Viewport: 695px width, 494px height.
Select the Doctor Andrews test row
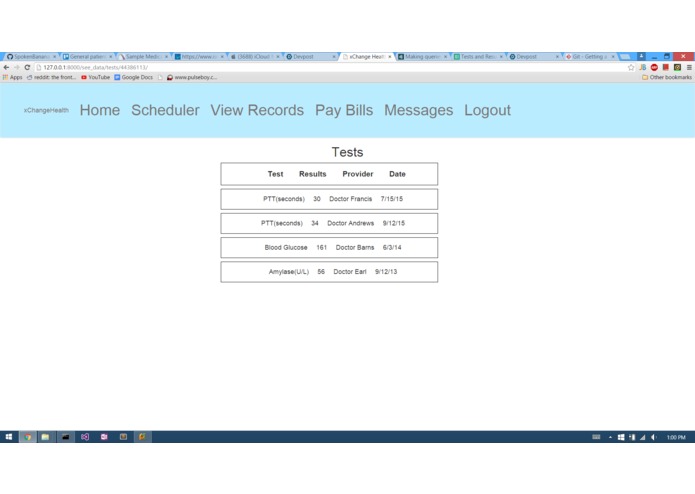pos(329,223)
